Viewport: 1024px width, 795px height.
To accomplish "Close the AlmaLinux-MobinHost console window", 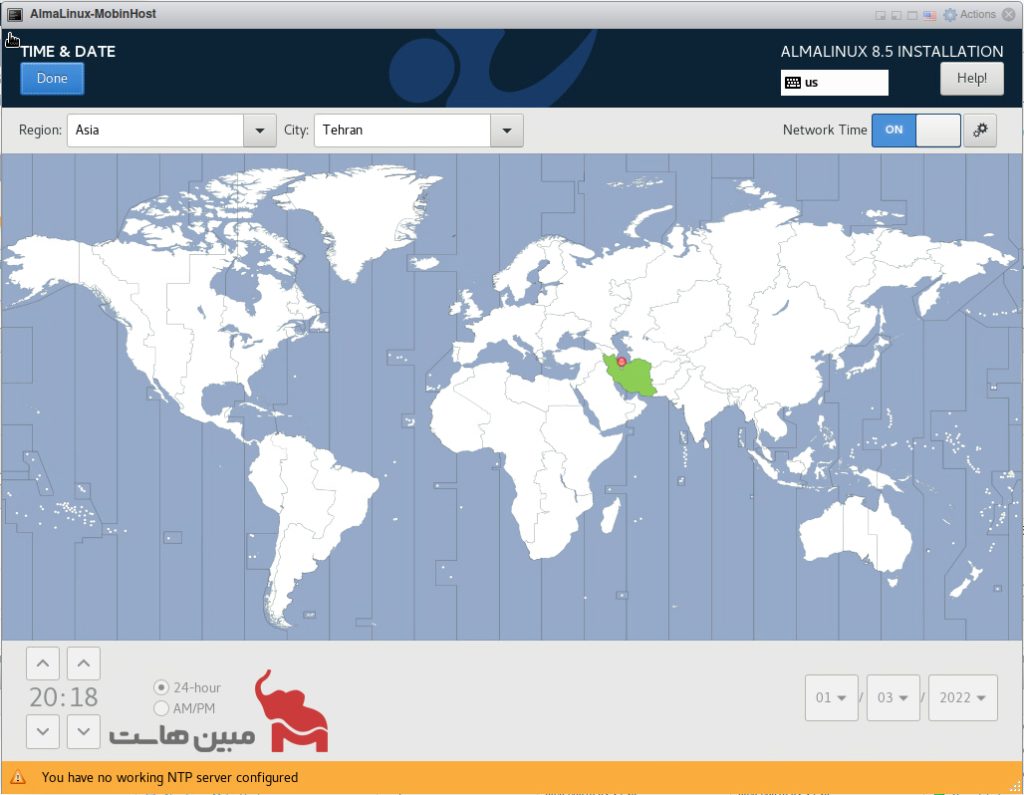I will 1008,14.
